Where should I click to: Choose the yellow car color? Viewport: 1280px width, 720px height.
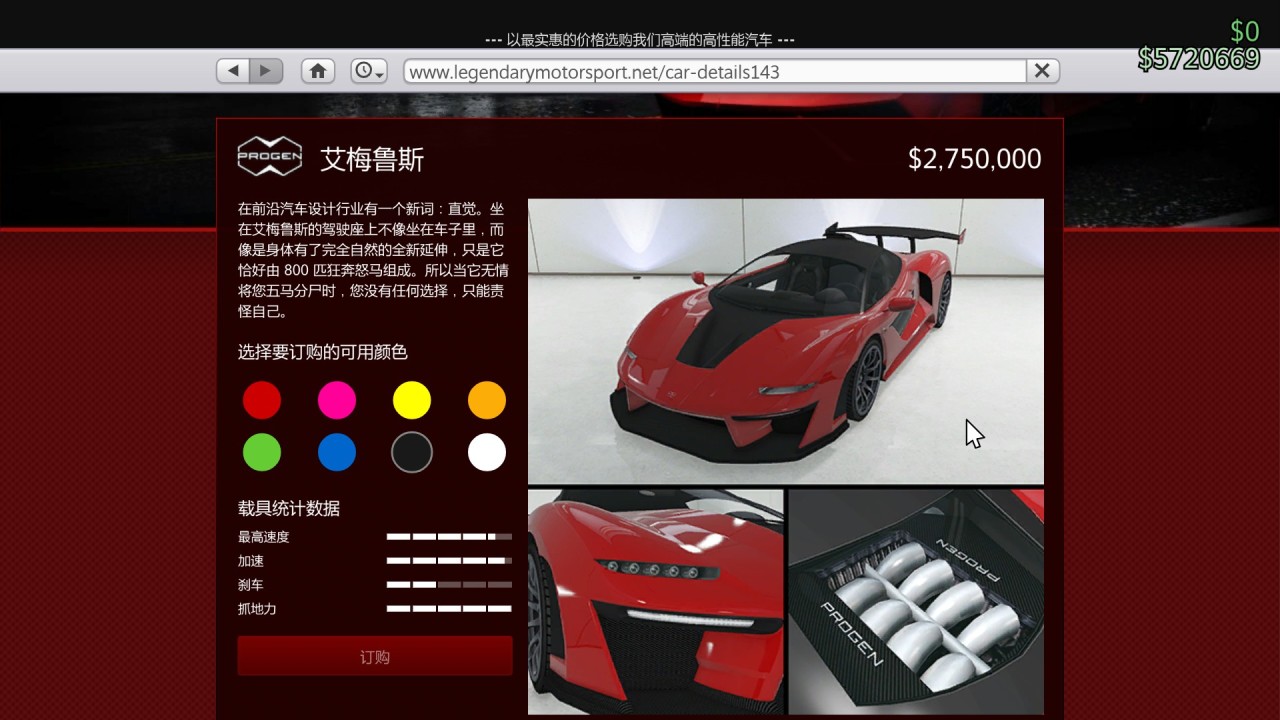pyautogui.click(x=412, y=401)
